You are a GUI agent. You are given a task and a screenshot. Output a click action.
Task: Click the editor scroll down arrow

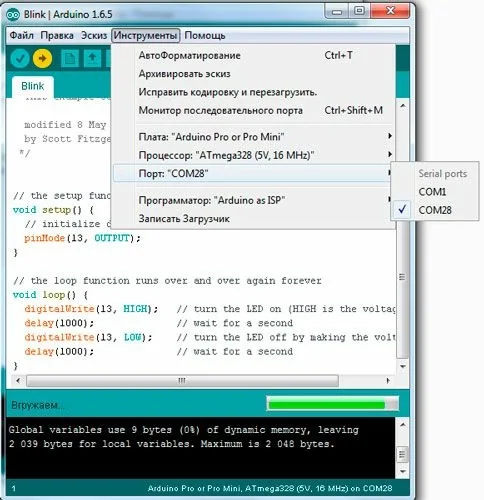tap(403, 366)
